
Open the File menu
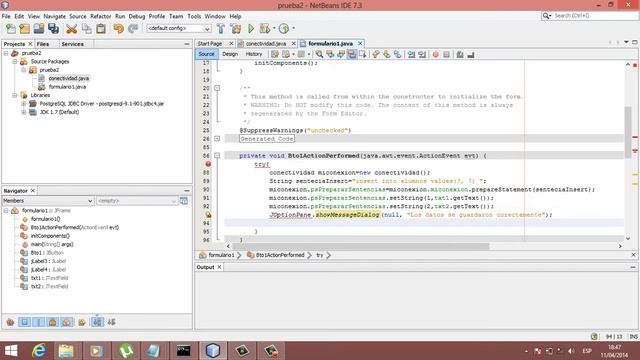coord(6,16)
